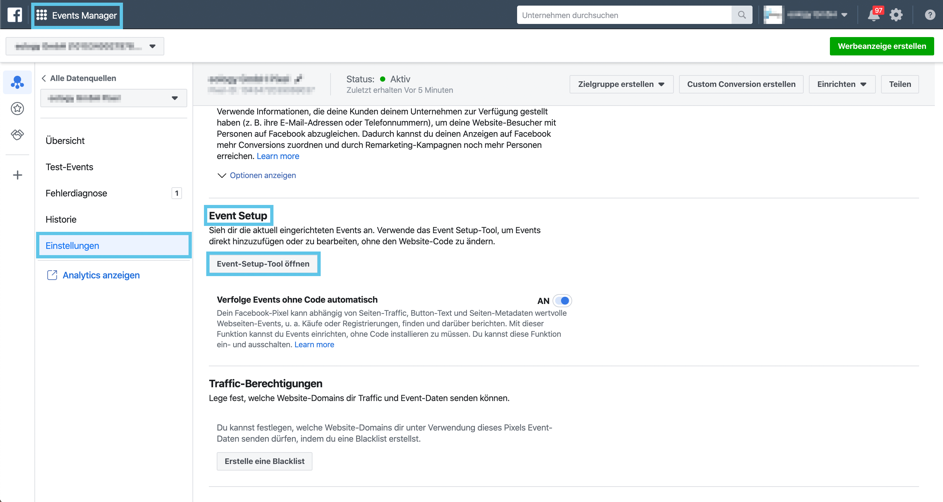
Task: Open Learn more link under automatic events
Action: [314, 344]
